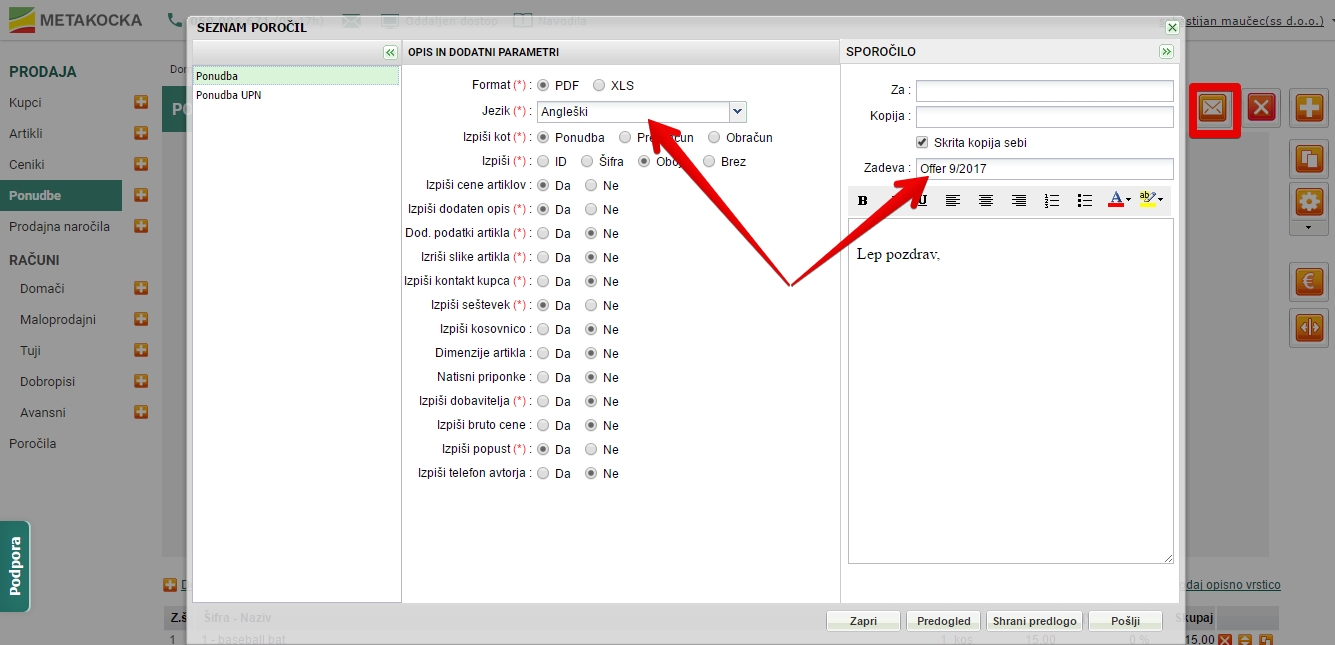
Task: Toggle bold formatting in message editor
Action: click(863, 200)
